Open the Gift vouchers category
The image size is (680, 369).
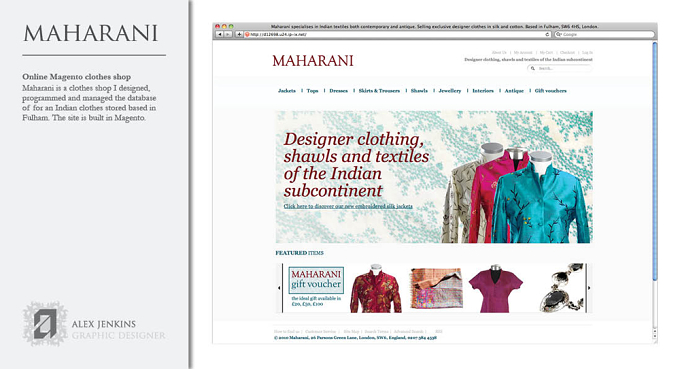click(x=550, y=91)
